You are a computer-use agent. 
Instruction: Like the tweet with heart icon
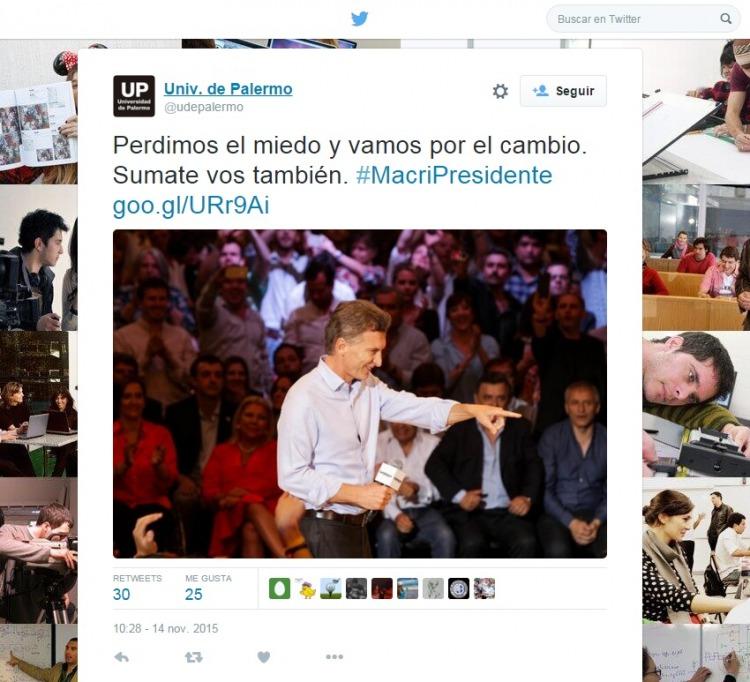tap(264, 657)
